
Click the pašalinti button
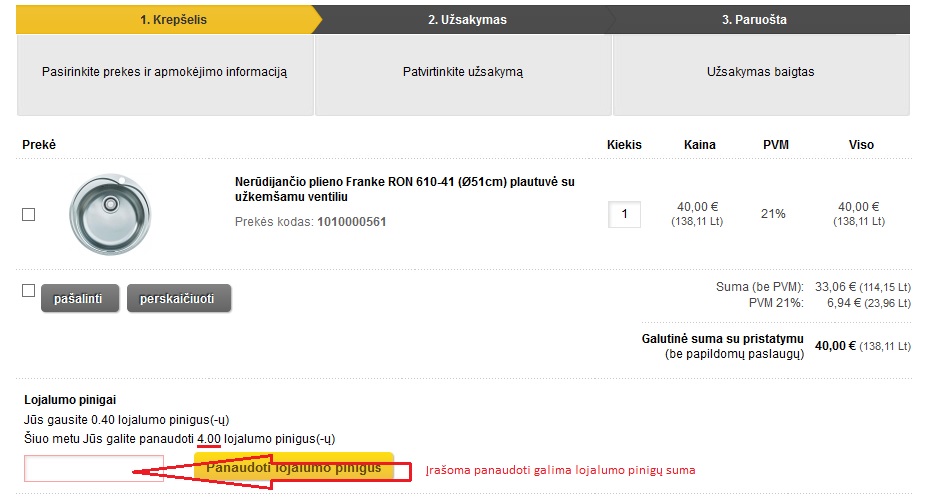pyautogui.click(x=80, y=298)
